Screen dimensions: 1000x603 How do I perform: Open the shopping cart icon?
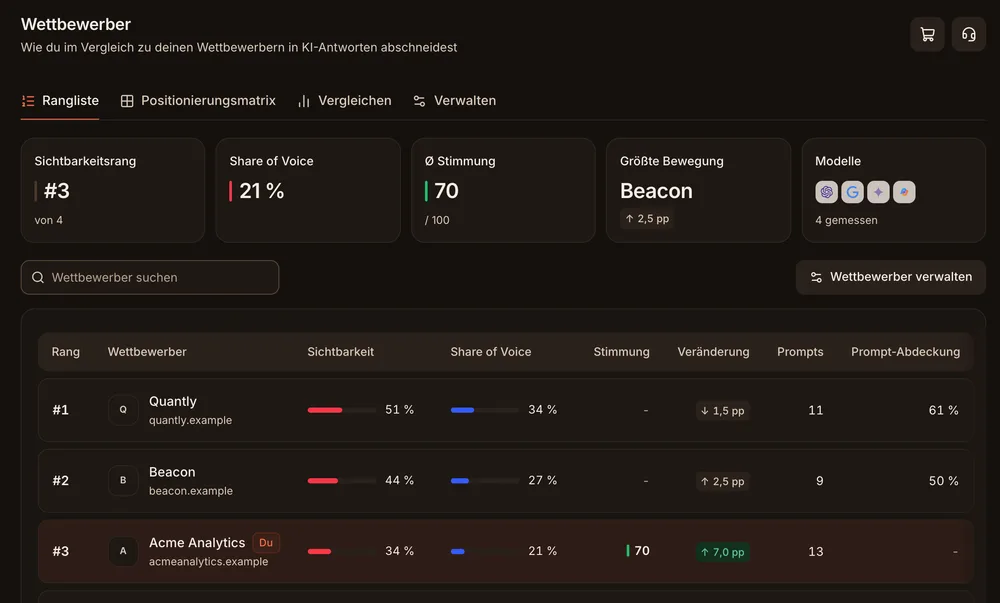(x=927, y=34)
